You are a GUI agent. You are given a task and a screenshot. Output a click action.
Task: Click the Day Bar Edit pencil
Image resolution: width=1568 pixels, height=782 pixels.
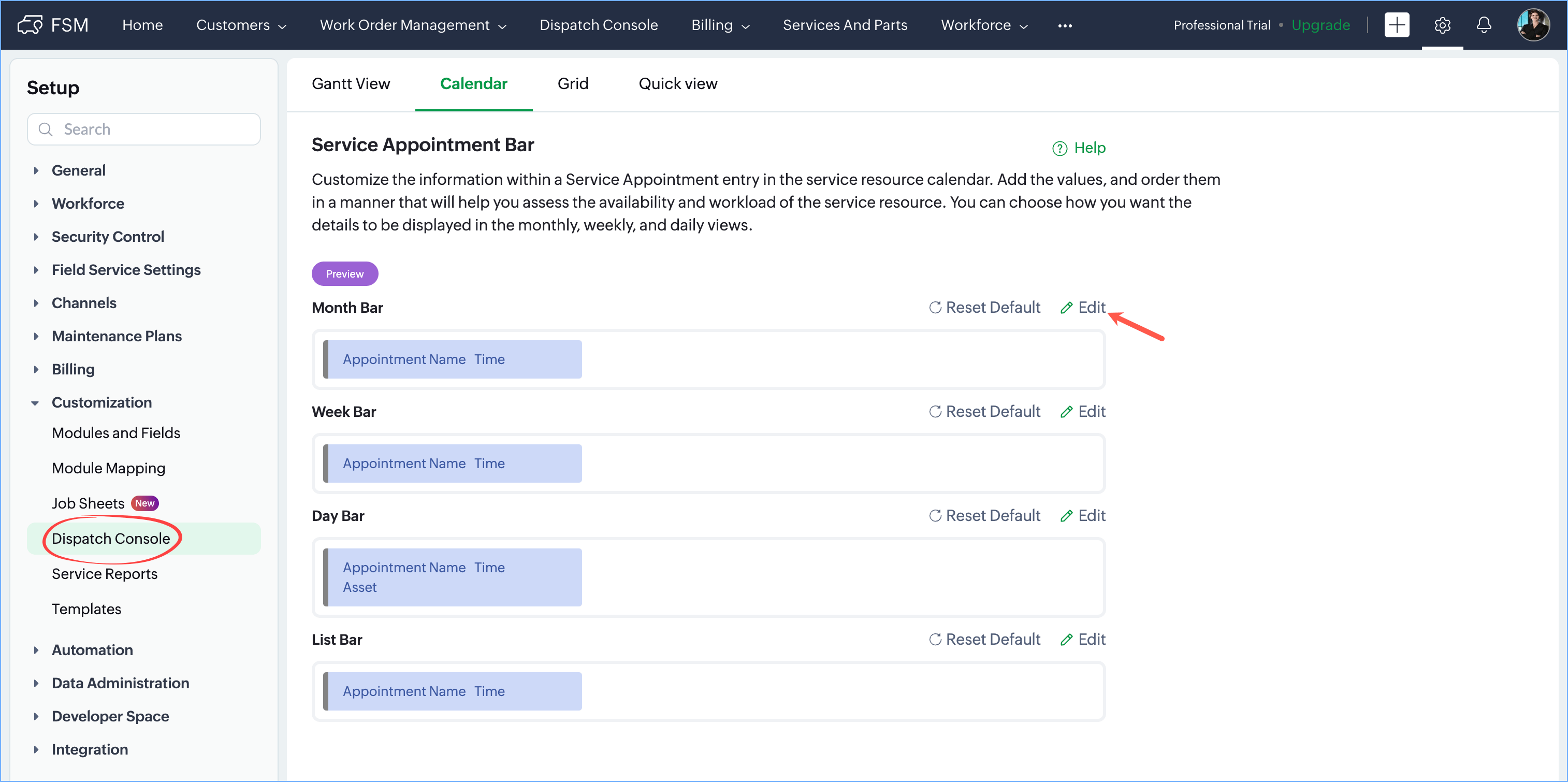1066,516
